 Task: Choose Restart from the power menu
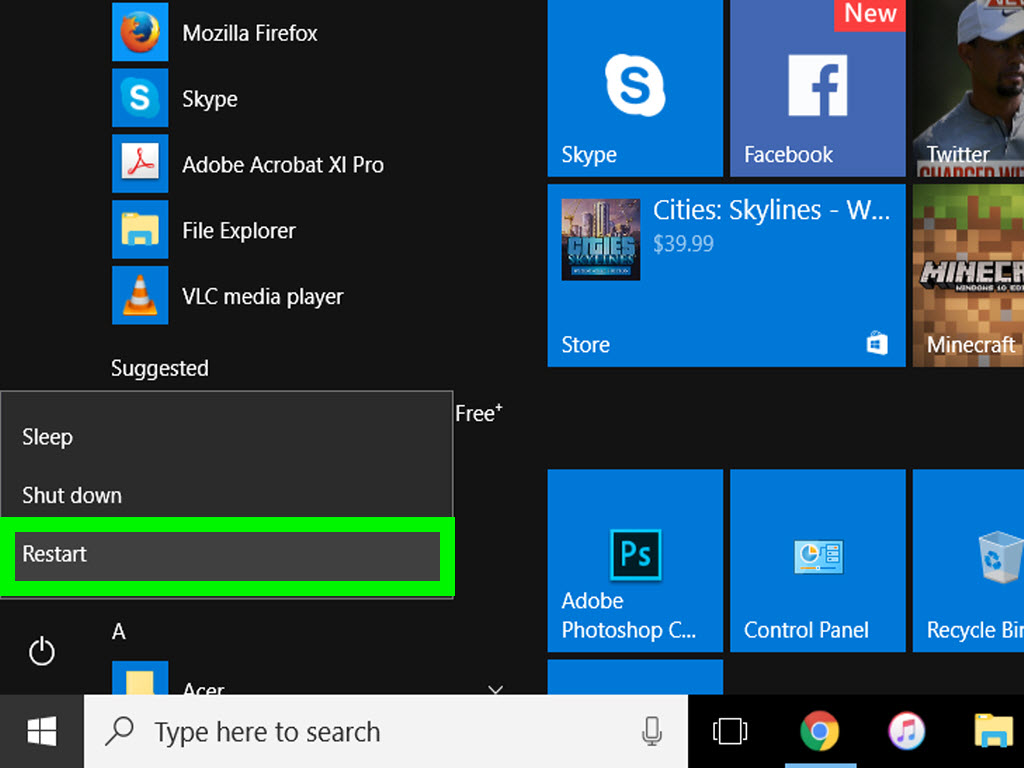click(227, 555)
